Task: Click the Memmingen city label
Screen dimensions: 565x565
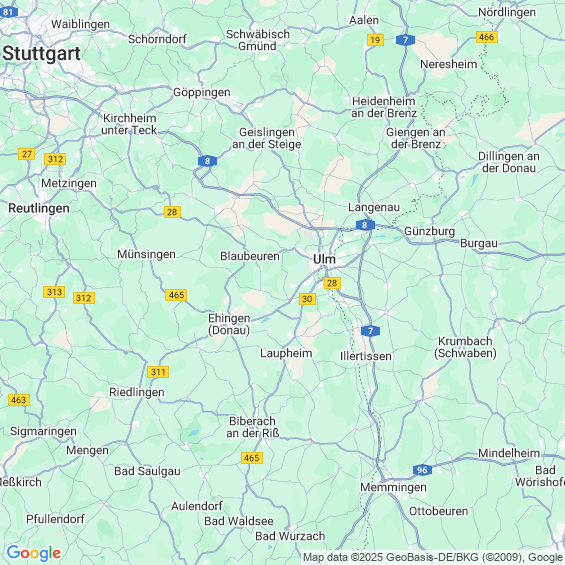Action: click(393, 487)
